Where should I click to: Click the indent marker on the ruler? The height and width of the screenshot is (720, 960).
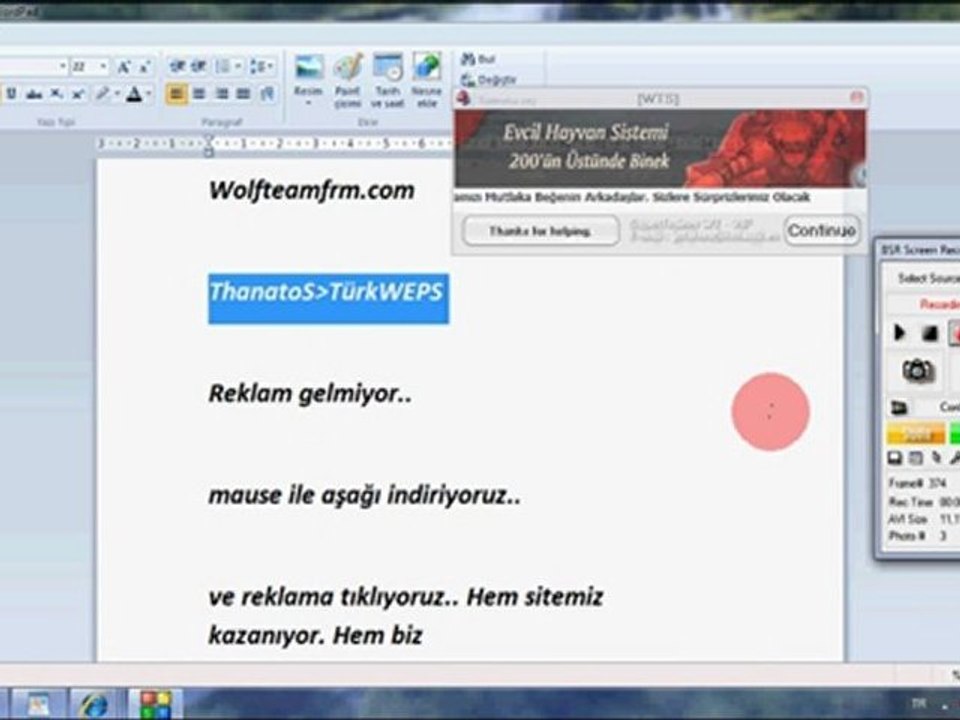209,147
